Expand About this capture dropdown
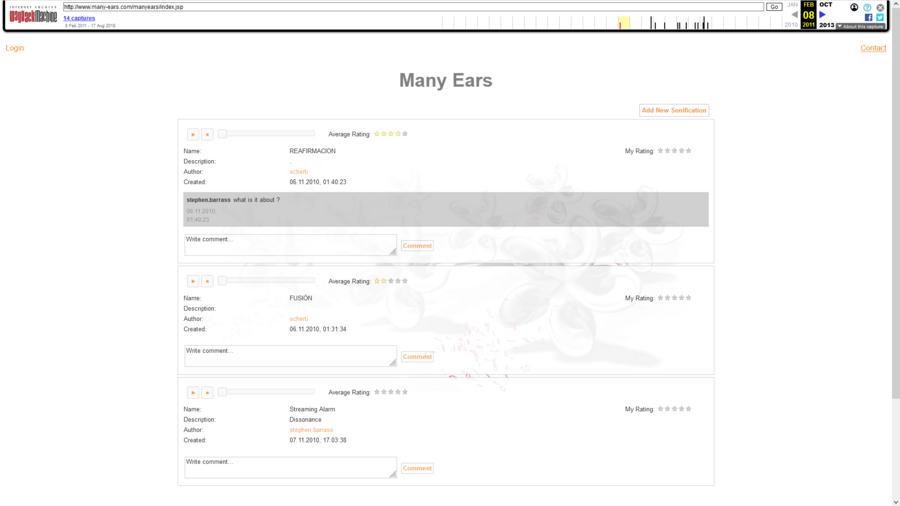The height and width of the screenshot is (506, 900). click(x=860, y=26)
